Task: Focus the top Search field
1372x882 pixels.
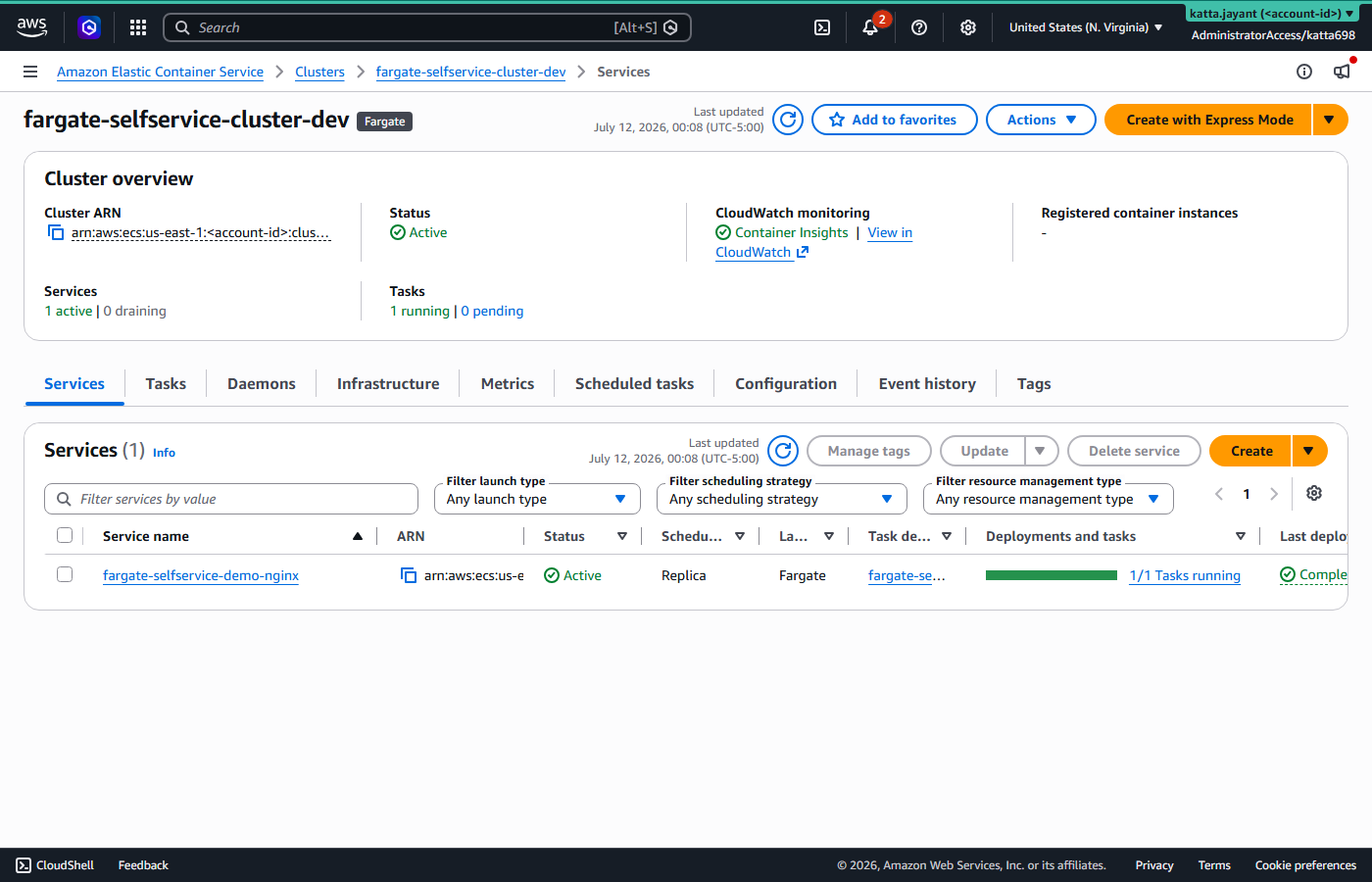Action: (427, 27)
